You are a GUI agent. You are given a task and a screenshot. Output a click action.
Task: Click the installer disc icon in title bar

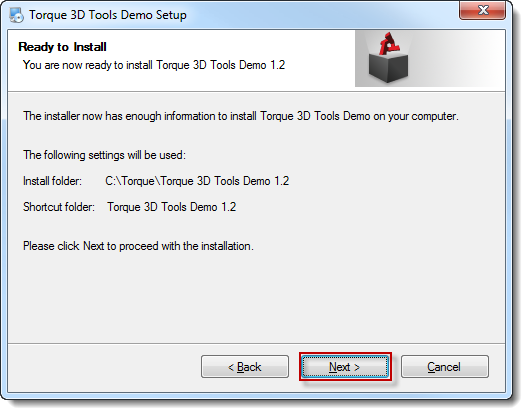[x=16, y=15]
